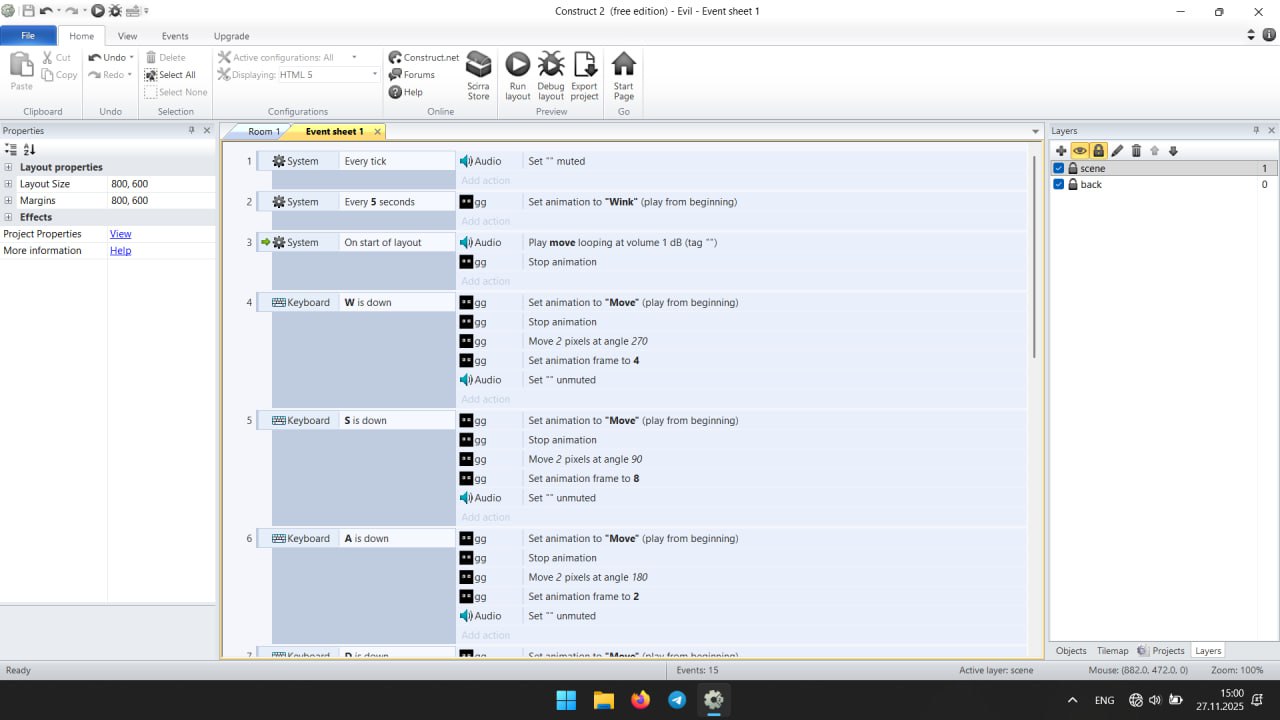Expand the Layout Size property

tap(9, 184)
